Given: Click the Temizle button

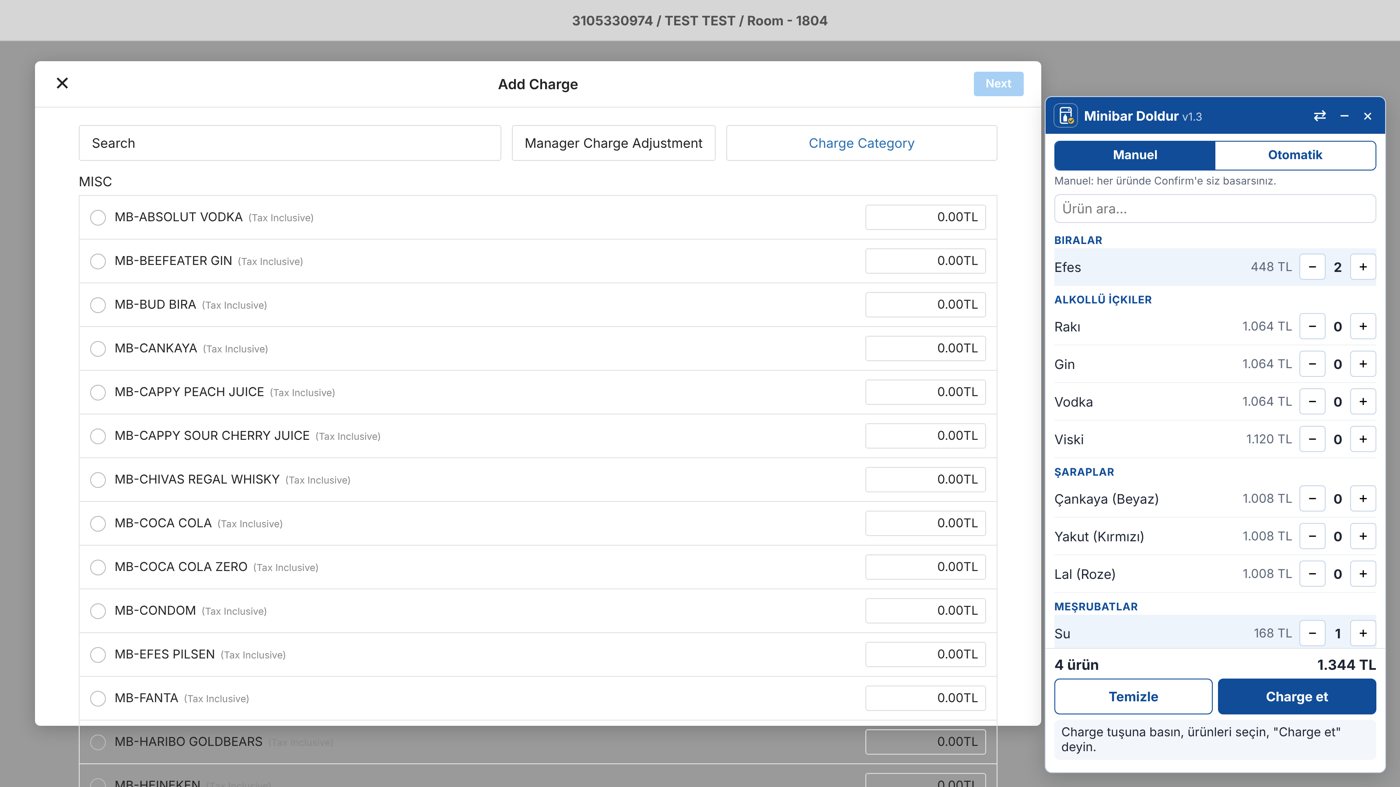Looking at the screenshot, I should pyautogui.click(x=1133, y=697).
